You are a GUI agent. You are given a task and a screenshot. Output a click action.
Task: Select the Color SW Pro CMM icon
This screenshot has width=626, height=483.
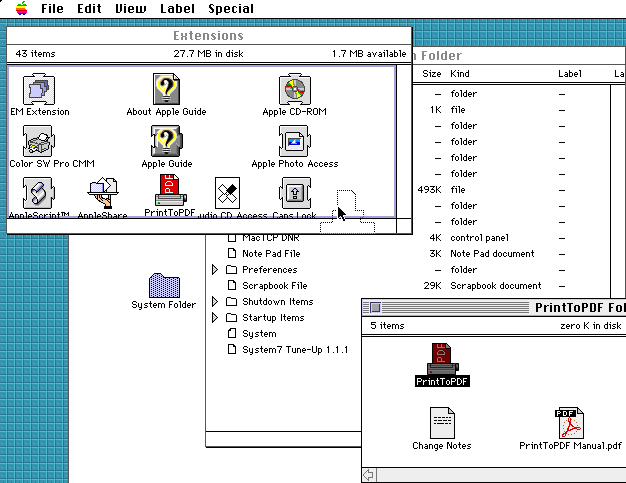click(x=39, y=141)
